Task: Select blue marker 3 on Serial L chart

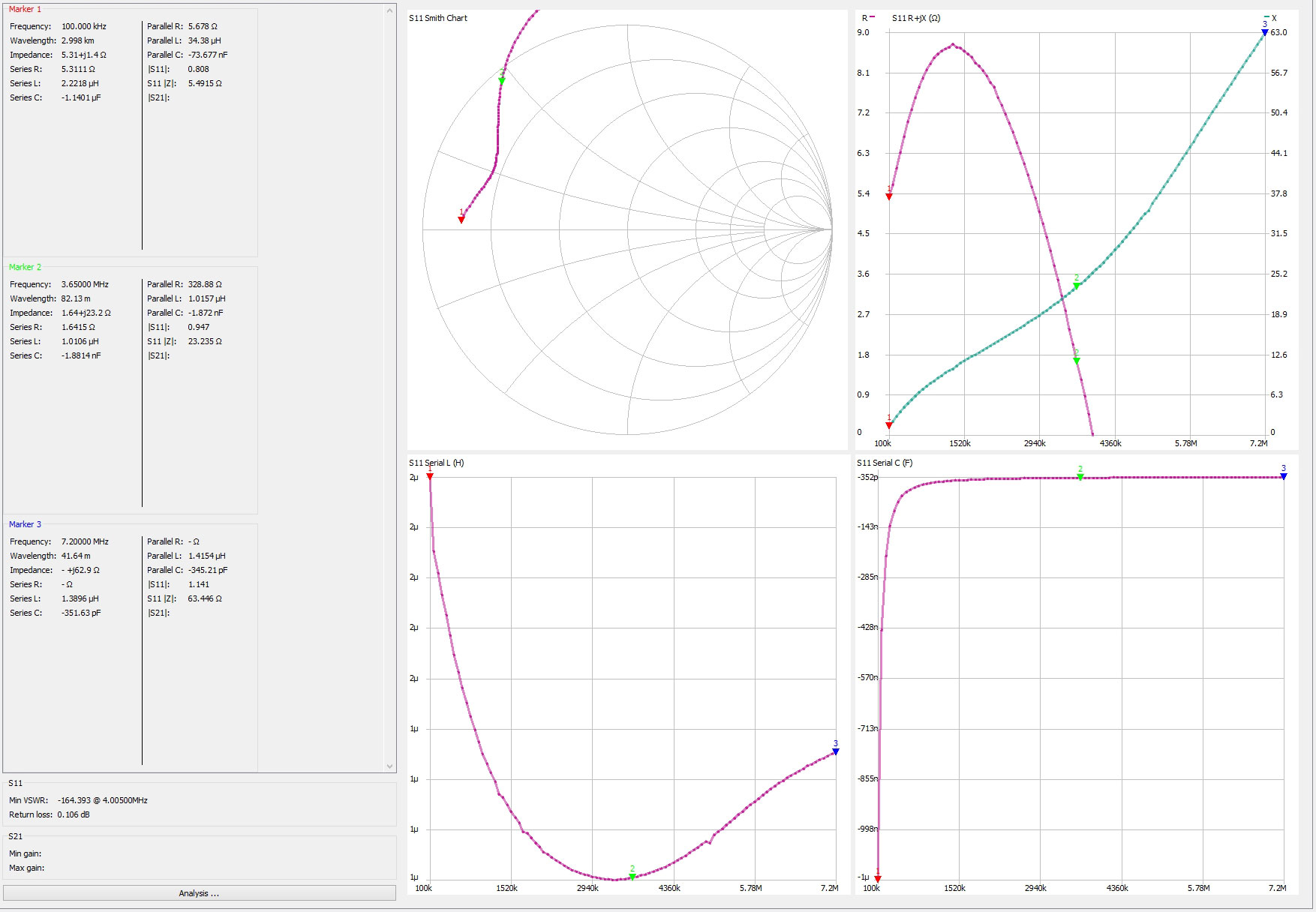Action: [x=836, y=751]
